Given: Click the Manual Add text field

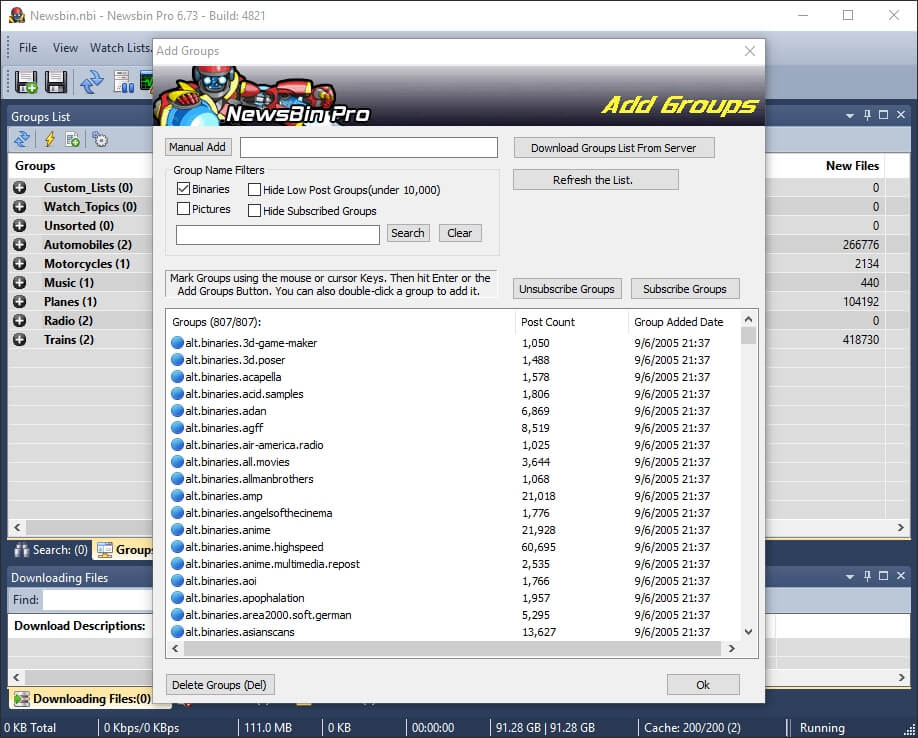Looking at the screenshot, I should pos(369,147).
